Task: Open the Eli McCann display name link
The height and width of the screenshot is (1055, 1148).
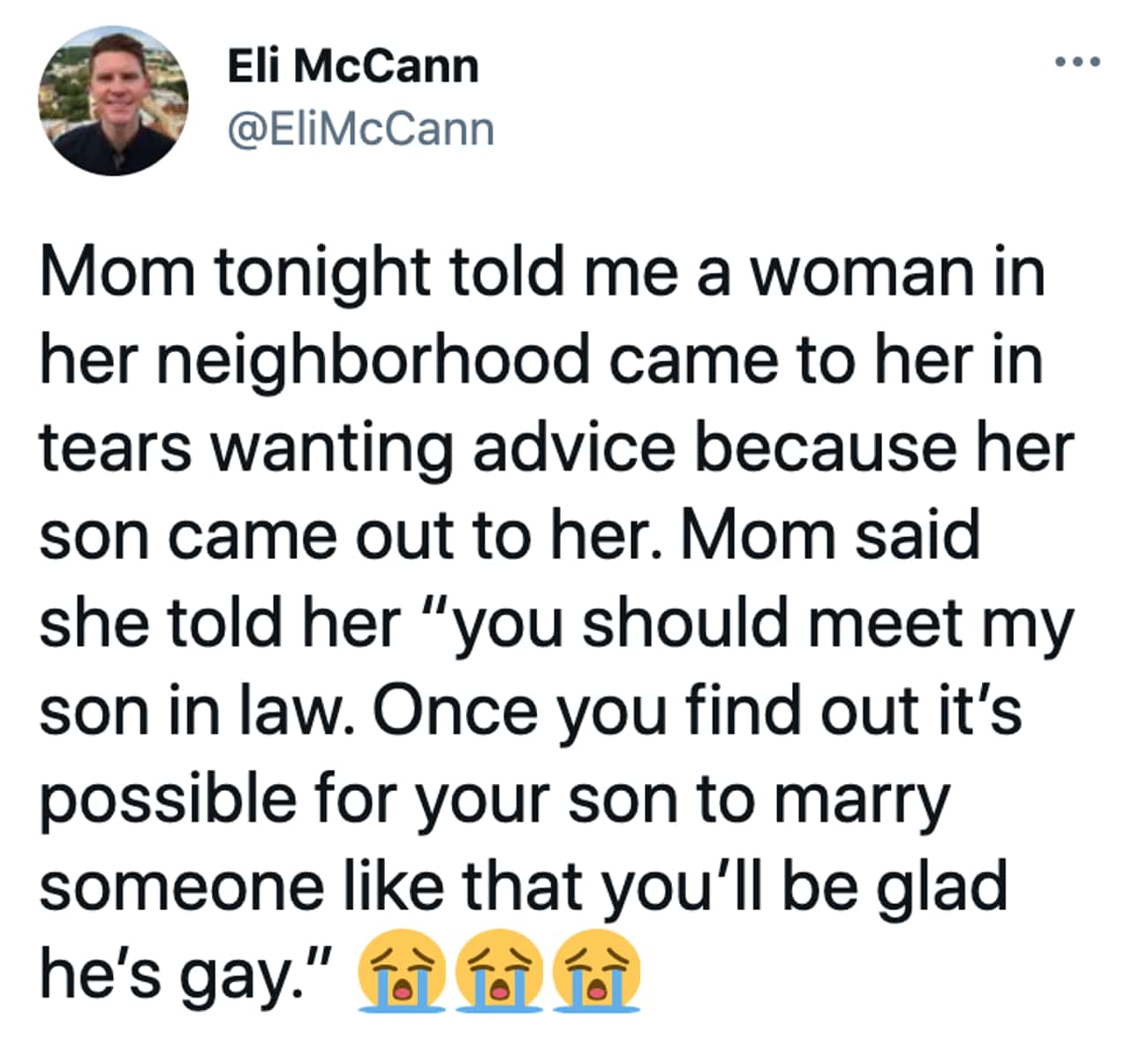Action: (x=353, y=66)
